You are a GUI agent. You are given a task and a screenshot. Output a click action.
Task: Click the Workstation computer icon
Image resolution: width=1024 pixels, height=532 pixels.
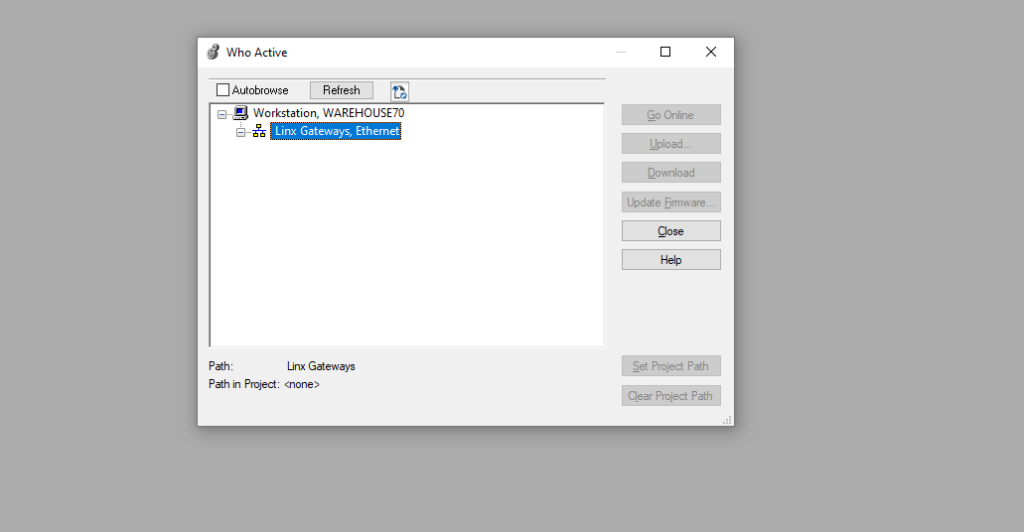tap(240, 113)
